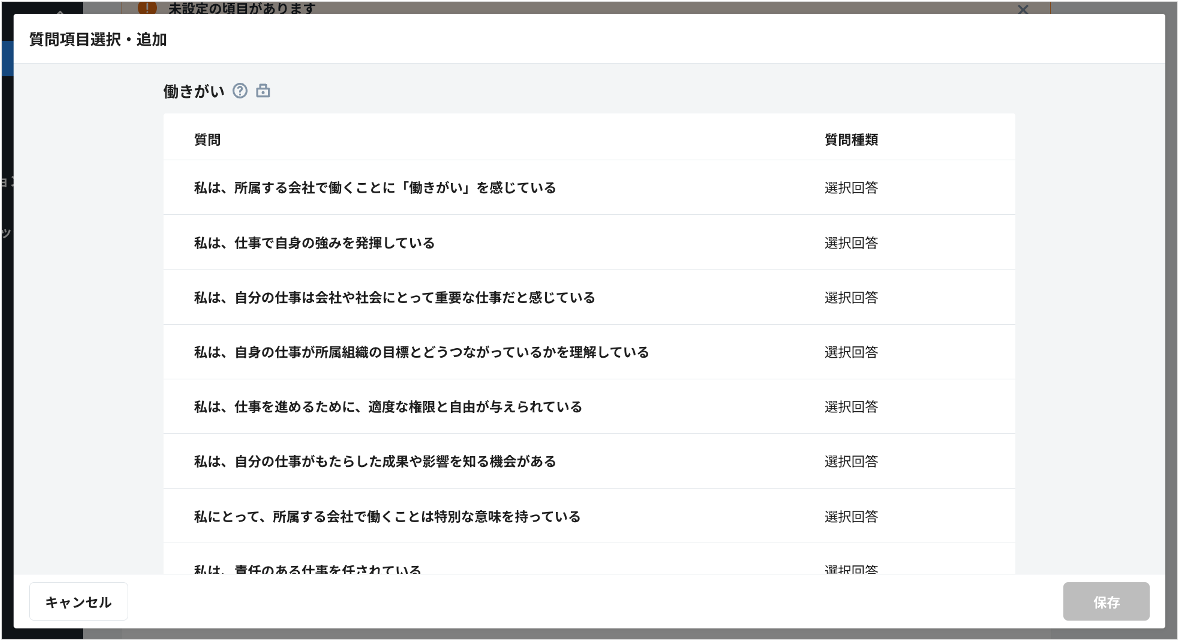Dismiss the 未設定の項目があります warning
1178x640 pixels.
1023,10
